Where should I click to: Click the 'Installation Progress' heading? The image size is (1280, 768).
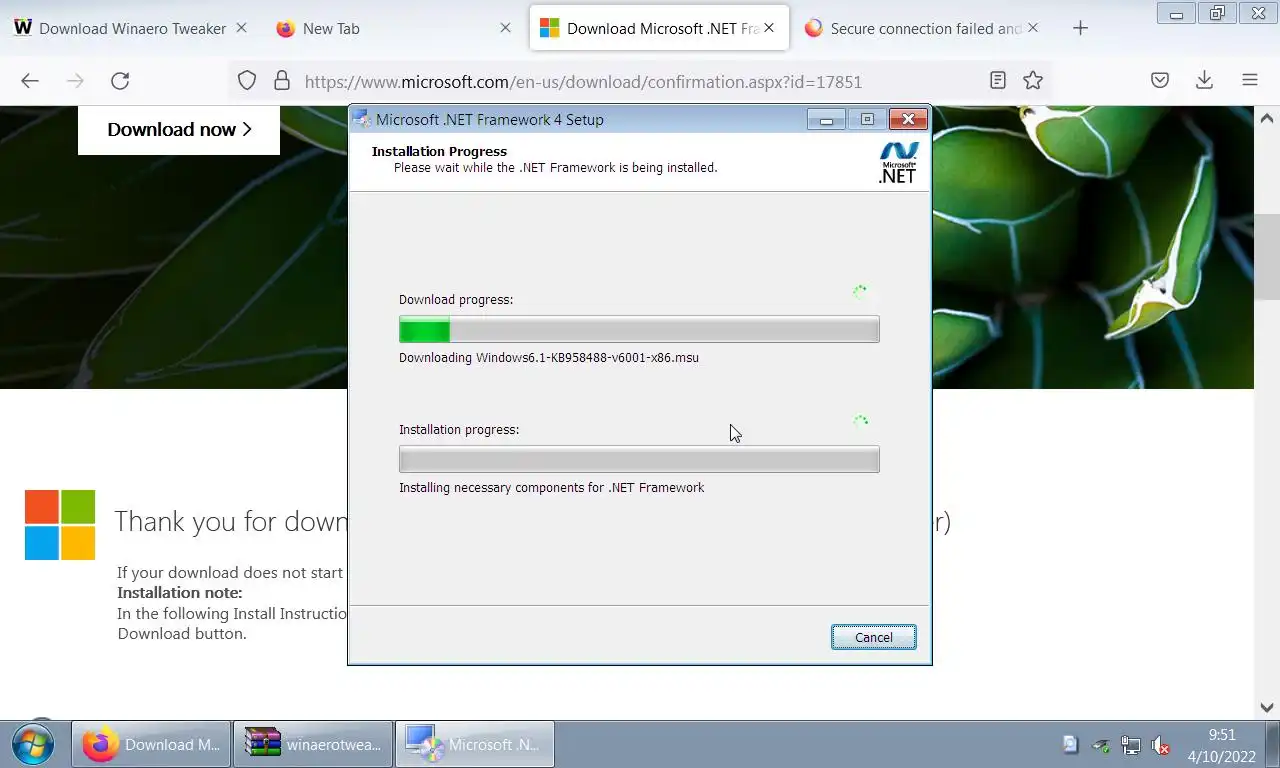(439, 151)
